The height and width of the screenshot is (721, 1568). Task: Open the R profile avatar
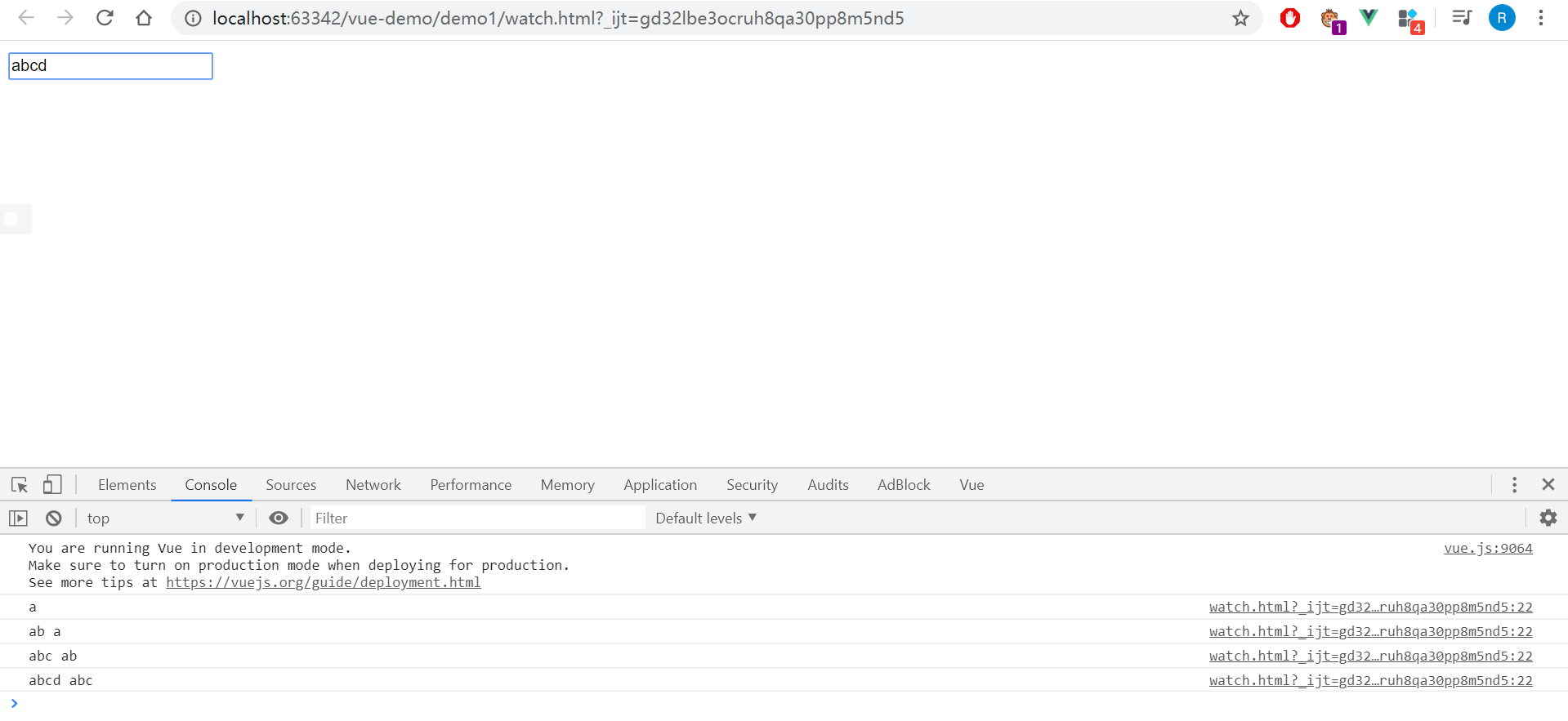tap(1502, 18)
